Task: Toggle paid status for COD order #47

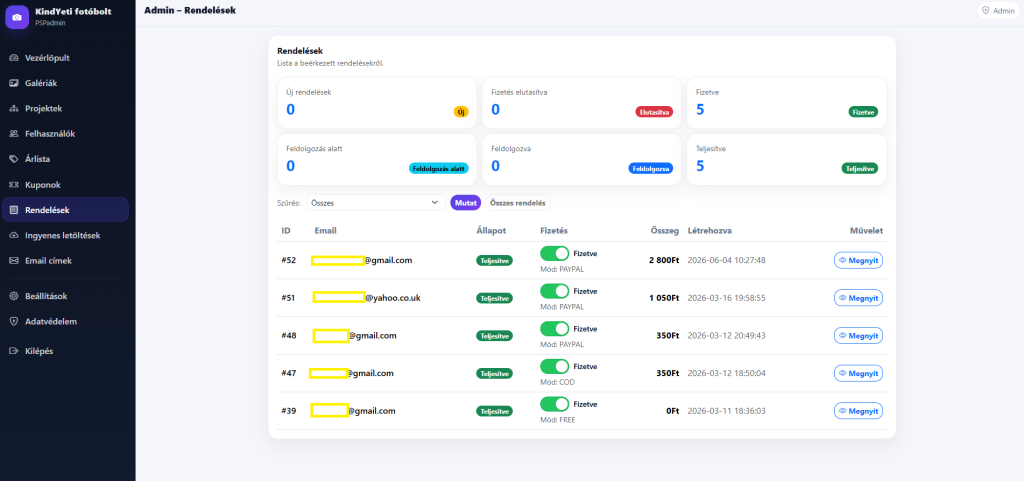Action: tap(554, 366)
